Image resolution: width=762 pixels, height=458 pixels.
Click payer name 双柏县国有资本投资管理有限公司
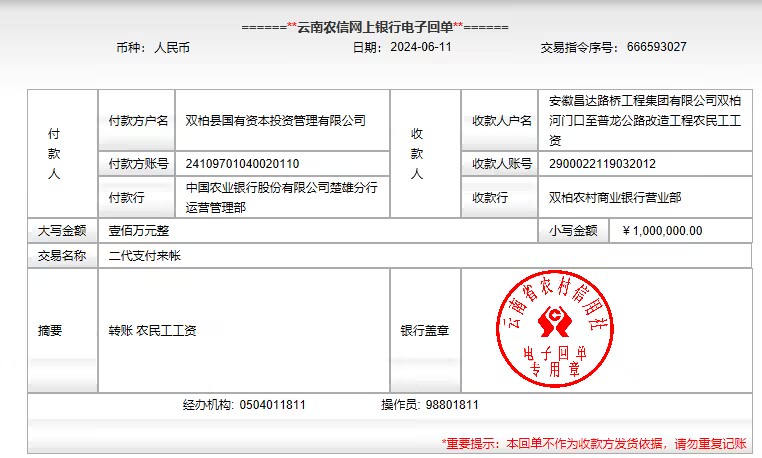276,121
